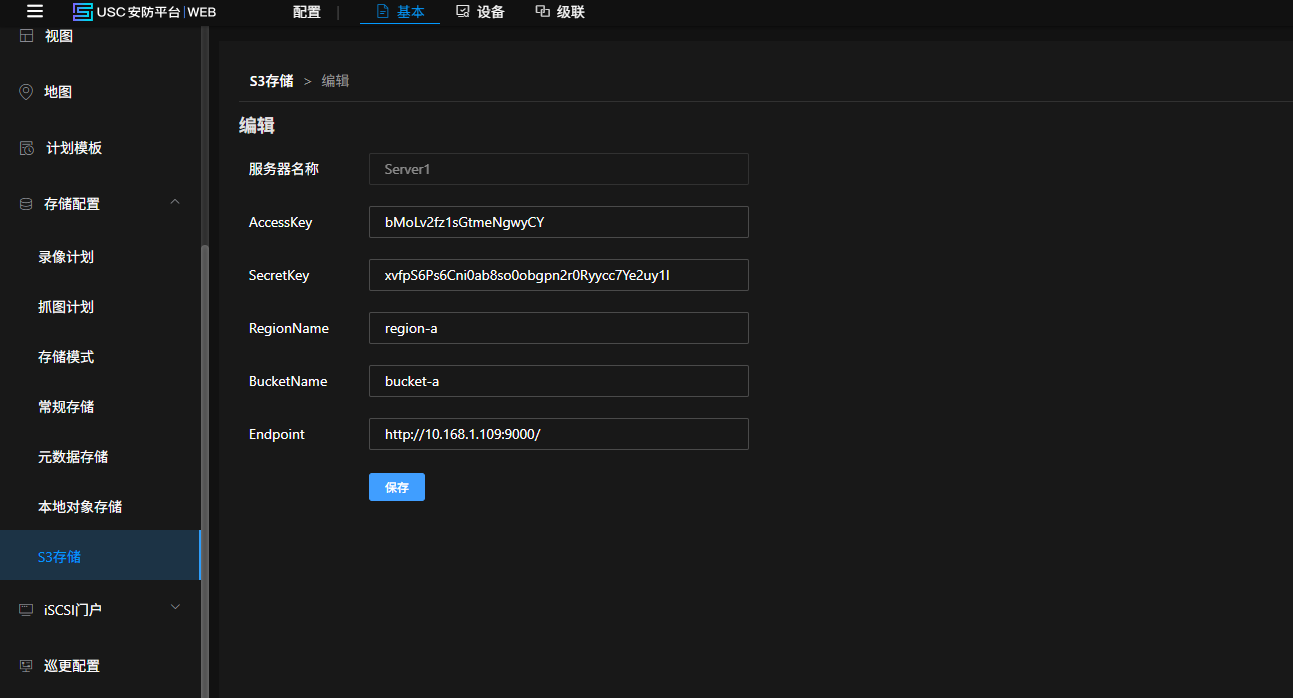Expand the iSCSI门户 submenu chevron
The width and height of the screenshot is (1293, 698).
[x=175, y=607]
